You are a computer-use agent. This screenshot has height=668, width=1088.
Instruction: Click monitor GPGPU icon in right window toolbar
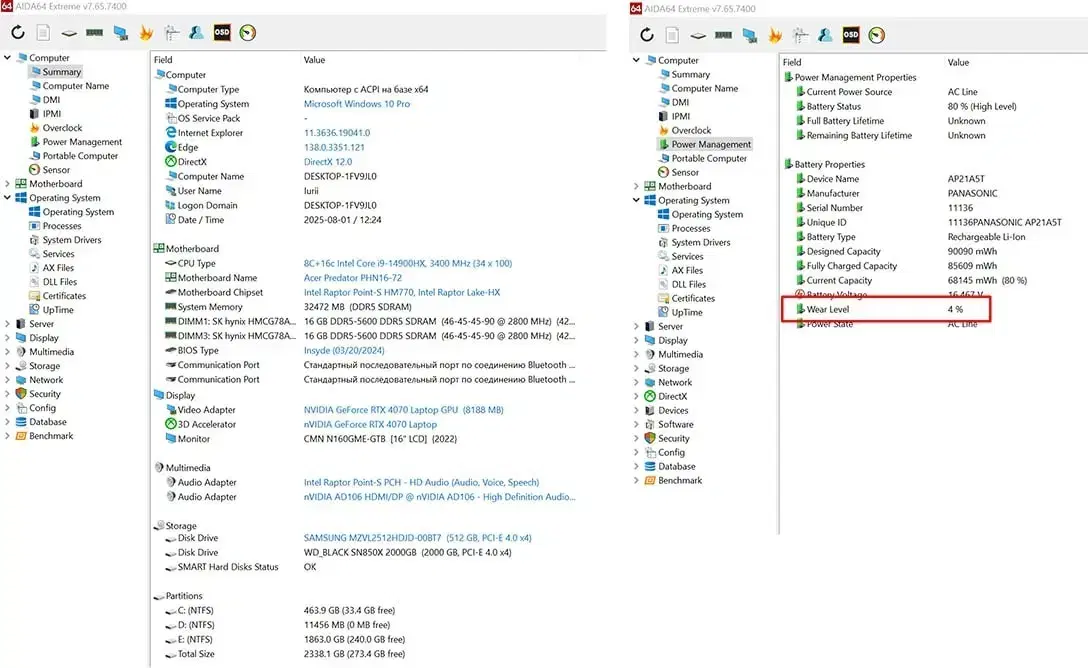(749, 35)
